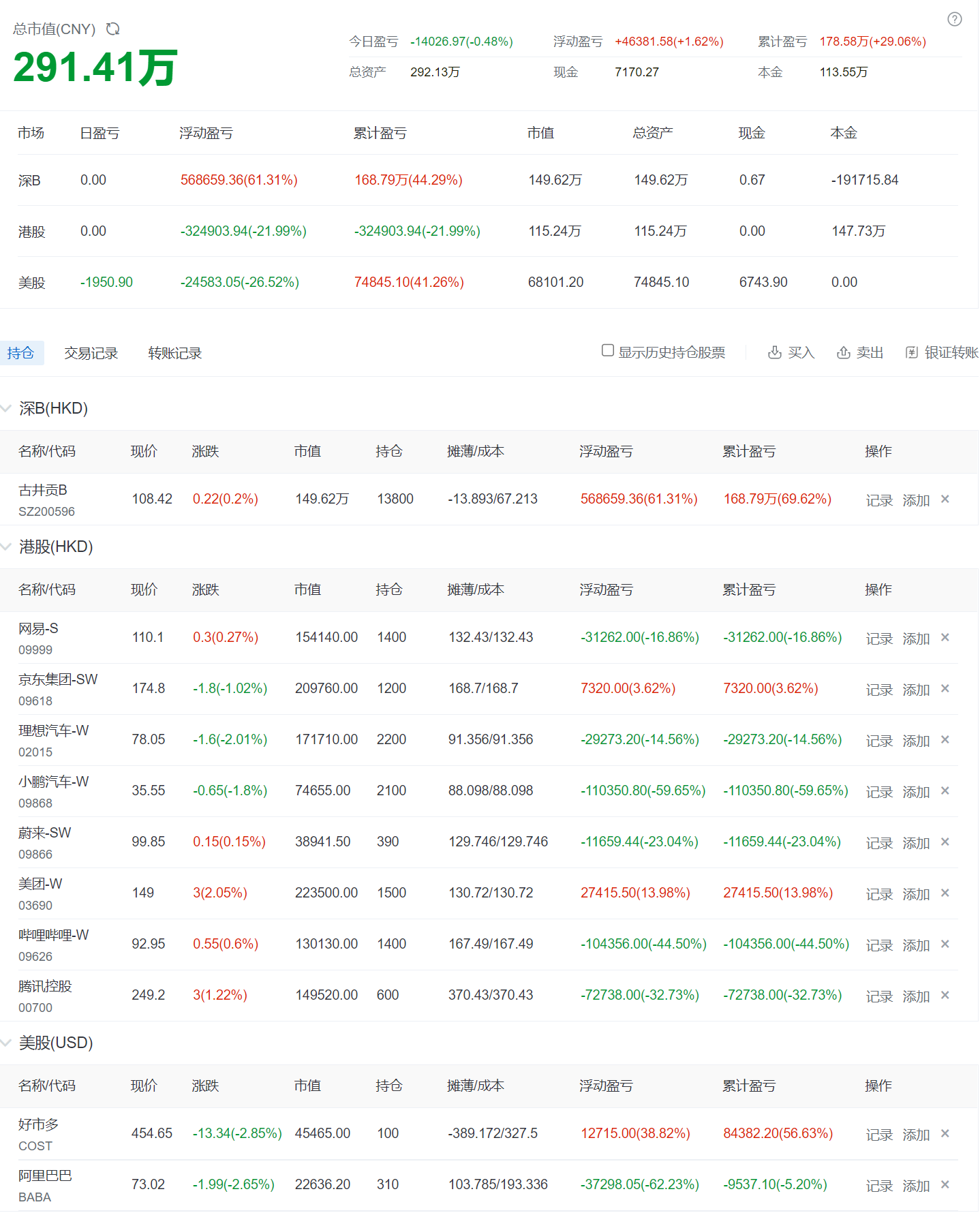Select the 持仓 tab
Viewport: 980px width, 1213px height.
[21, 353]
